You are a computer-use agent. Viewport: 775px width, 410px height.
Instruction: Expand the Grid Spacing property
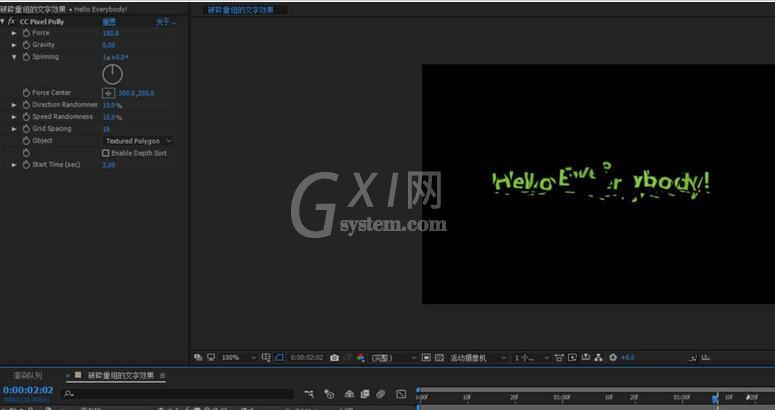14,129
